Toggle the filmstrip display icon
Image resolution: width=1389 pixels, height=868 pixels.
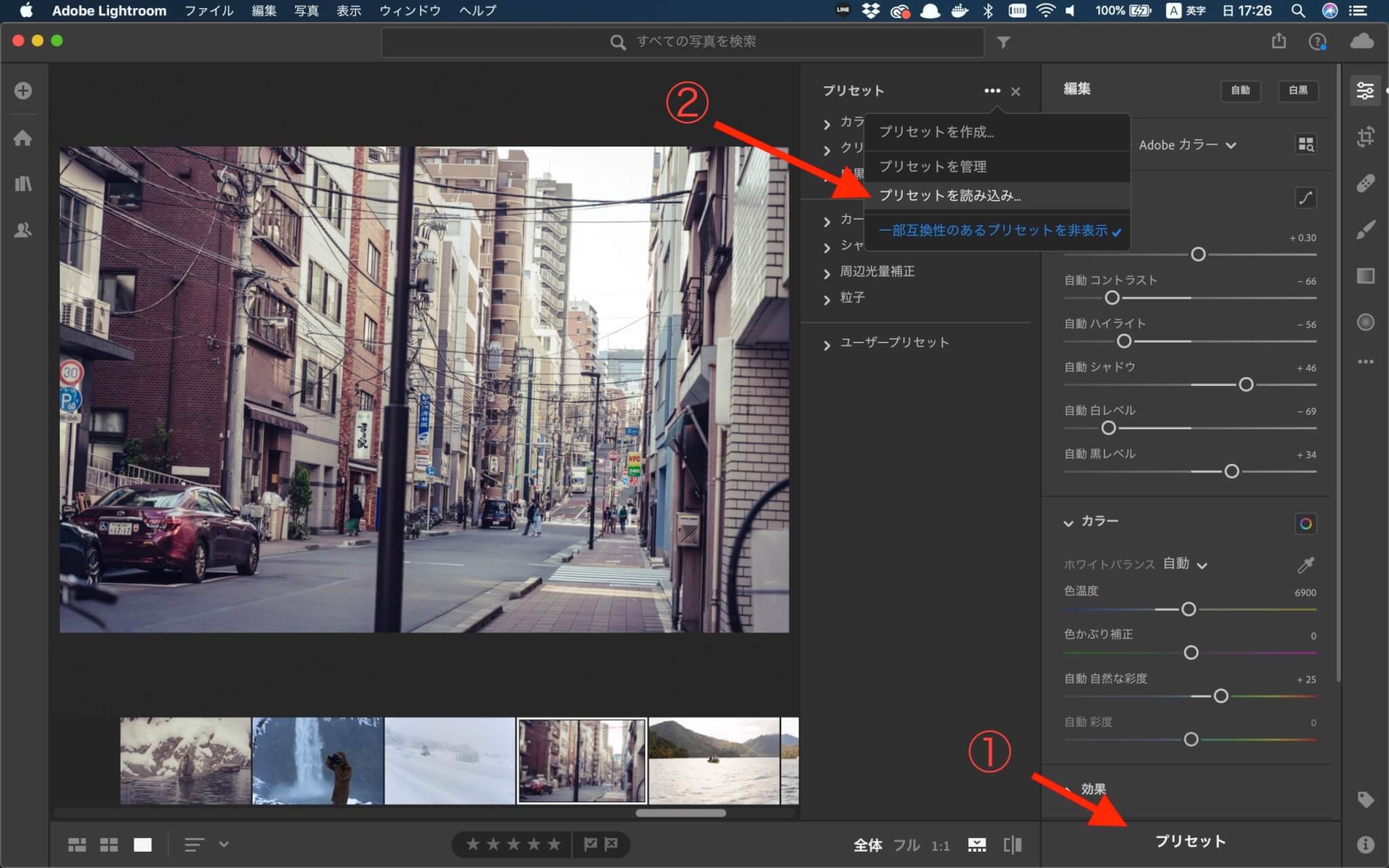[977, 845]
